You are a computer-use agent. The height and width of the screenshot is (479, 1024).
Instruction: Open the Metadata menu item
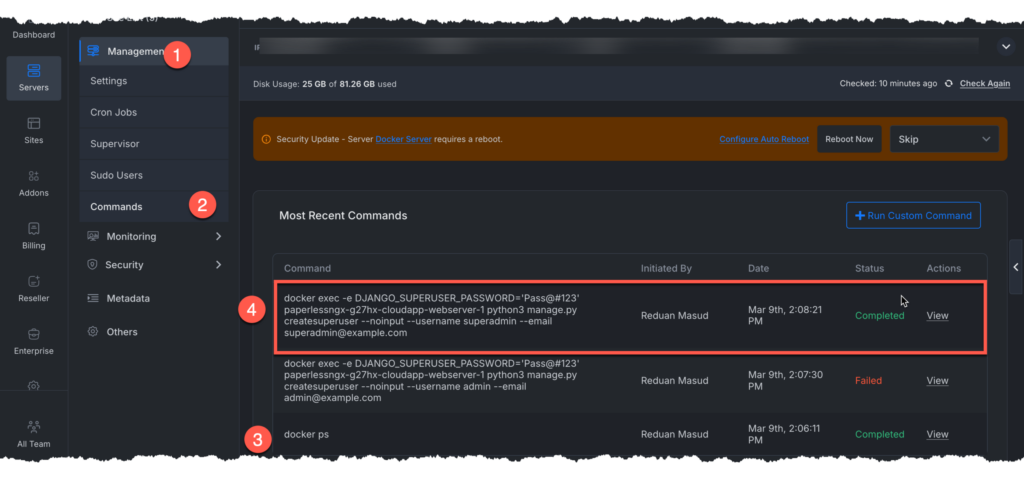click(x=128, y=298)
